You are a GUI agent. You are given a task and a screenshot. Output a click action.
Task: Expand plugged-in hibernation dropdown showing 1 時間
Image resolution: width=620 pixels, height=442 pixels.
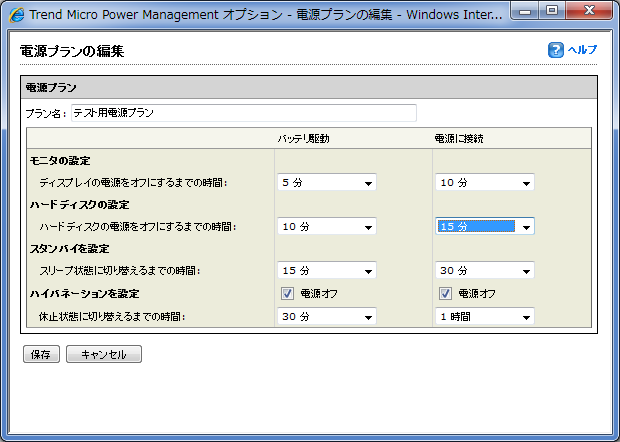pos(485,317)
